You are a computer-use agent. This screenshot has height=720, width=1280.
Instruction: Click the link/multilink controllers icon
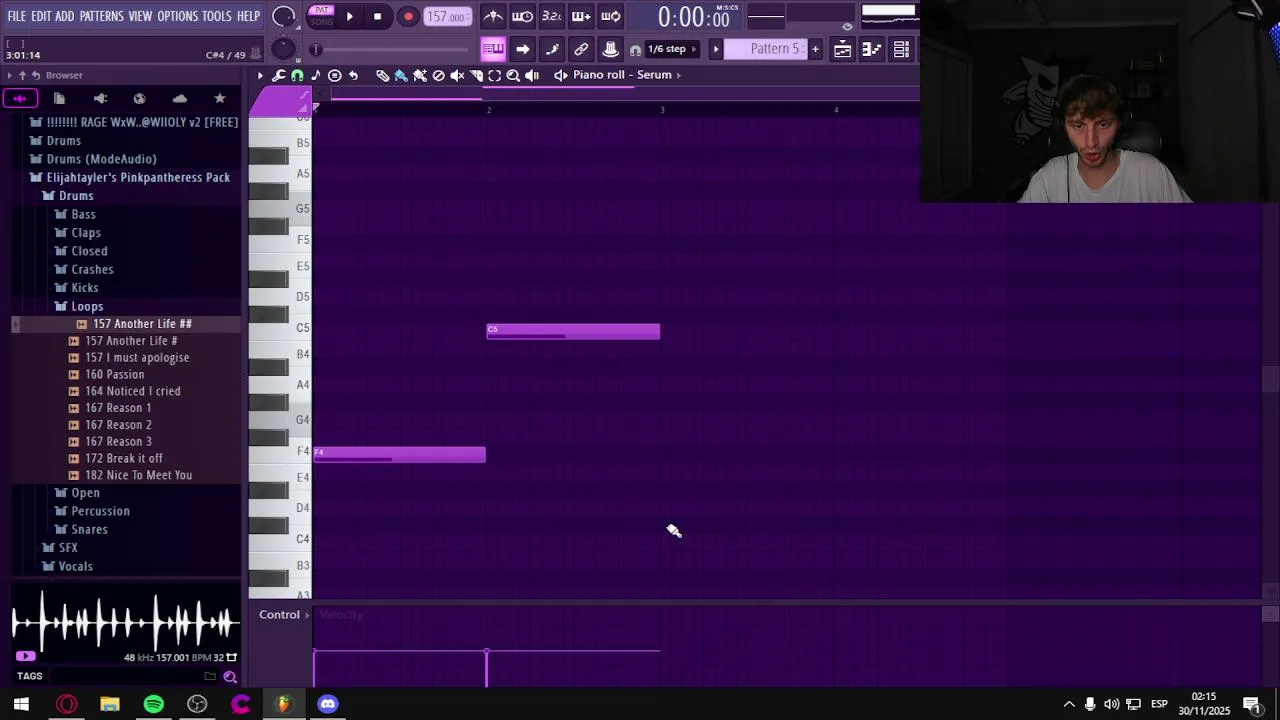[x=581, y=49]
